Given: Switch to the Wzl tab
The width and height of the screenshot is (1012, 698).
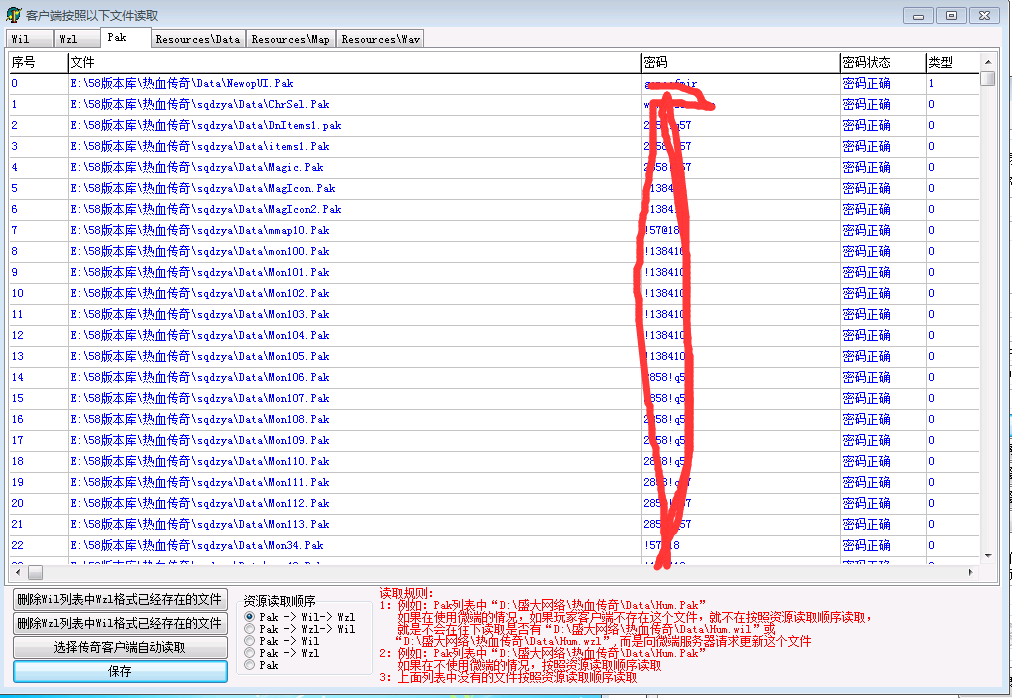Looking at the screenshot, I should tap(77, 39).
